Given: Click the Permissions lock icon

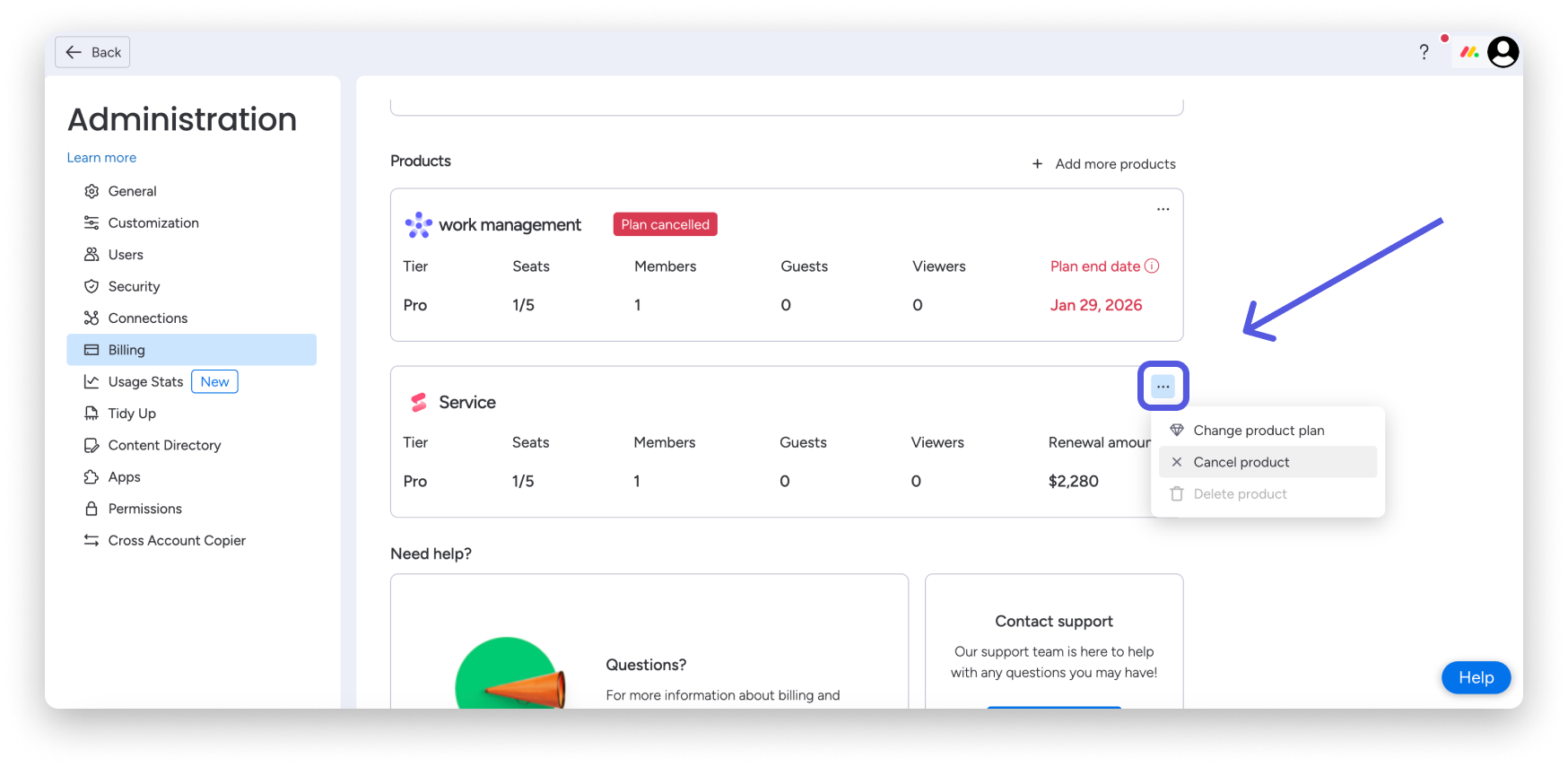Looking at the screenshot, I should click(x=91, y=509).
